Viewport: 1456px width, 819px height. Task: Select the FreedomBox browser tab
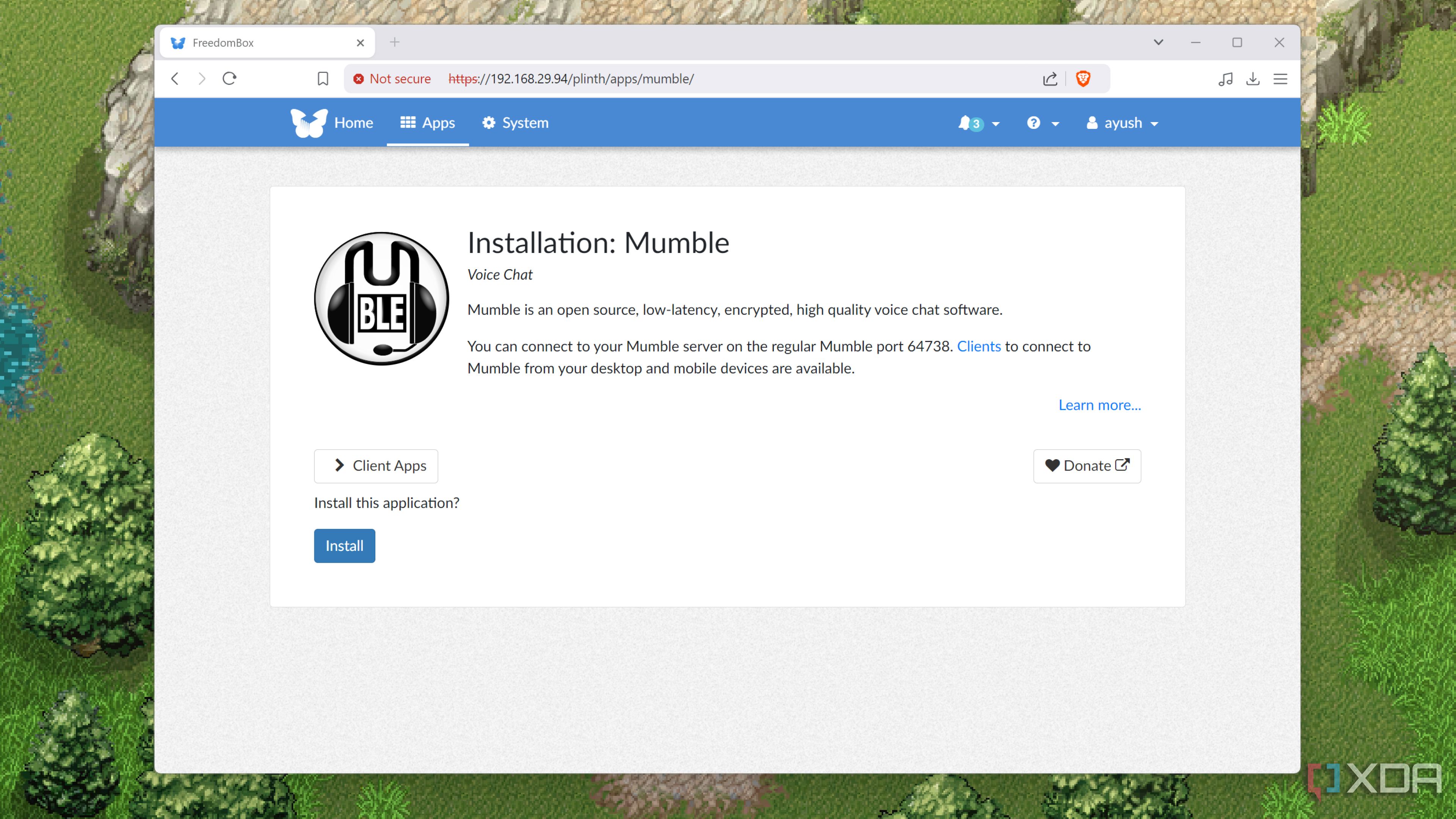tap(267, 43)
